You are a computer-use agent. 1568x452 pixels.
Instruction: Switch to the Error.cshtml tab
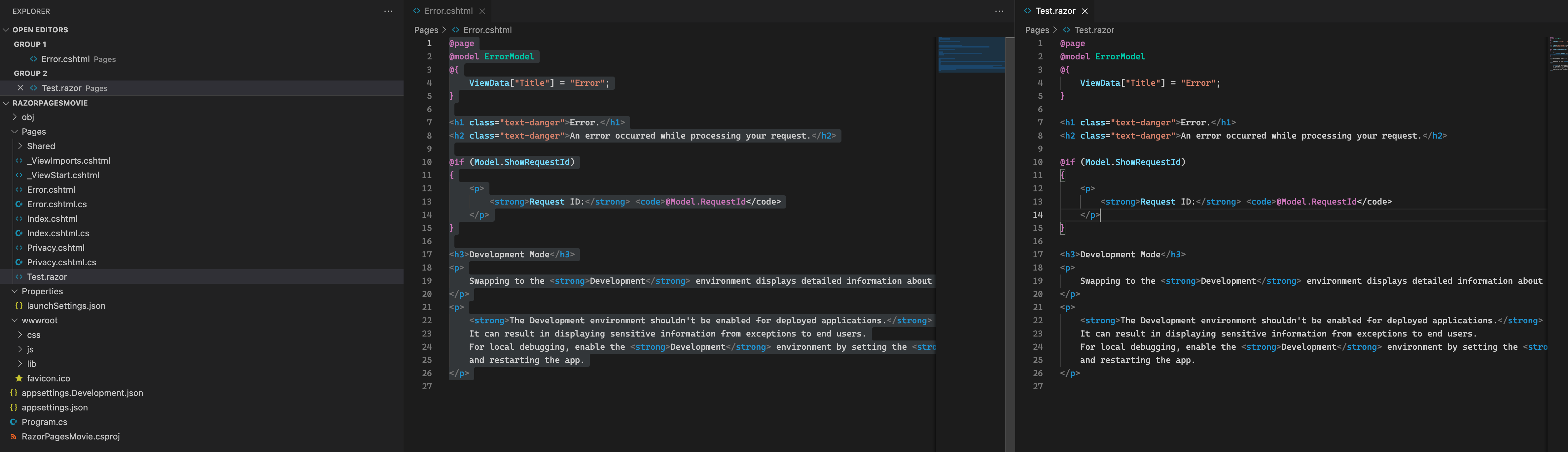point(447,10)
